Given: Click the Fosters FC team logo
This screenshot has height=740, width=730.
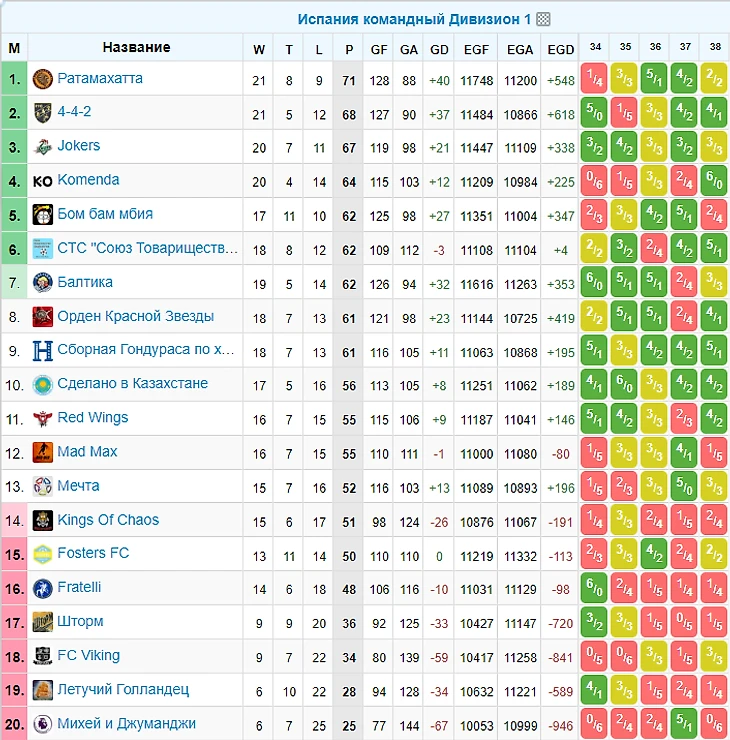Looking at the screenshot, I should 42,554.
